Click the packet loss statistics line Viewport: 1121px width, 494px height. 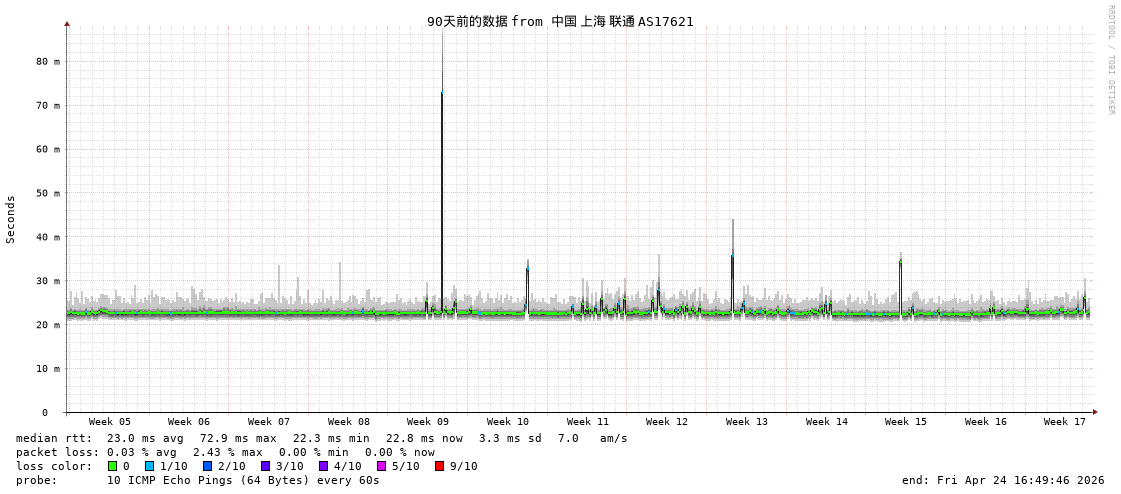click(225, 452)
